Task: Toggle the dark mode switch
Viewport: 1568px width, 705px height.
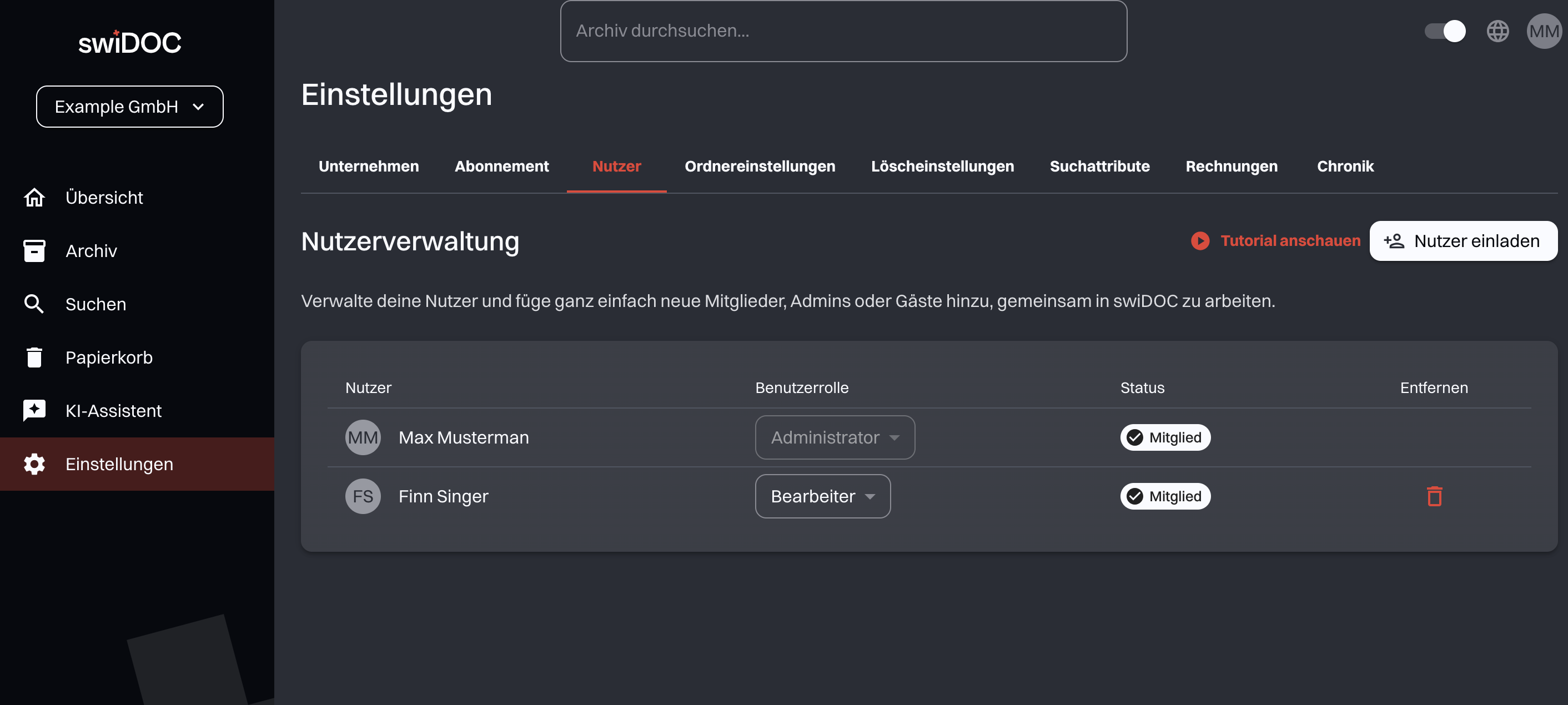Action: 1445,31
